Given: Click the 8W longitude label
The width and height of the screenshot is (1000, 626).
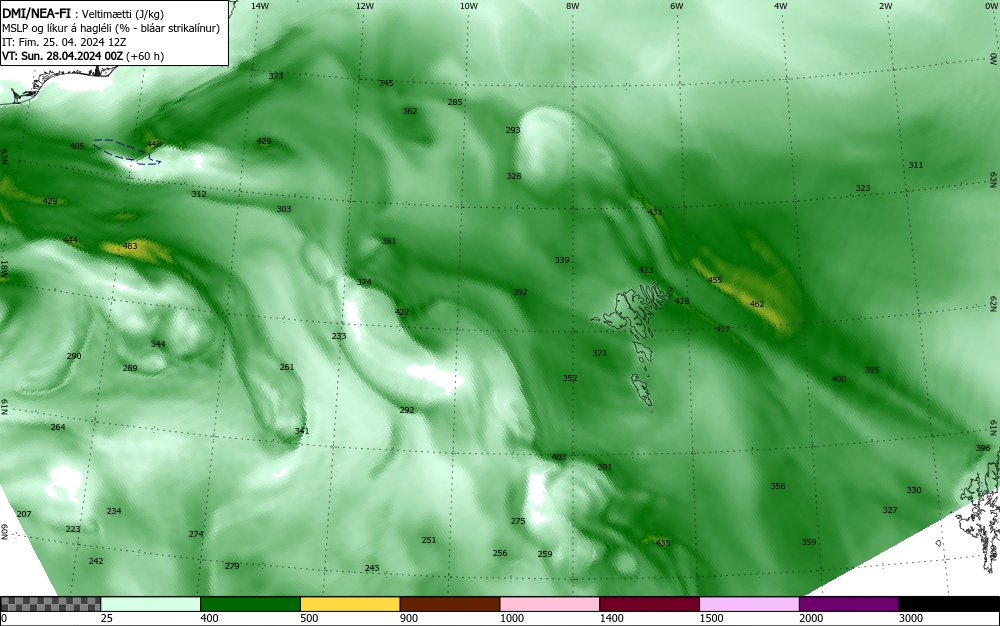Looking at the screenshot, I should [x=573, y=6].
